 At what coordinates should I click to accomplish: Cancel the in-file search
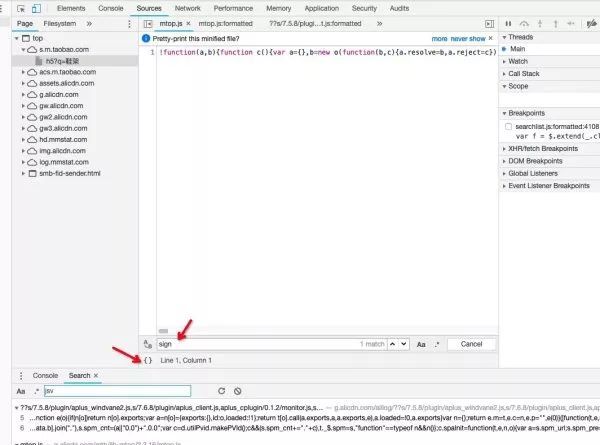click(x=471, y=344)
